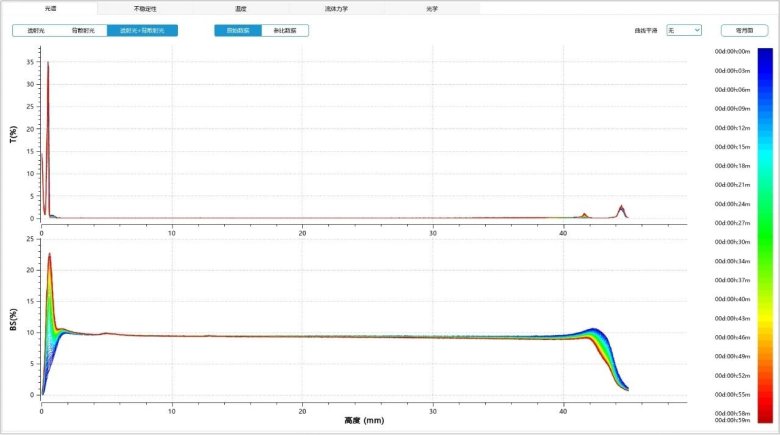Click the green middle of the color scale
Image resolution: width=780 pixels, height=435 pixels.
point(764,235)
